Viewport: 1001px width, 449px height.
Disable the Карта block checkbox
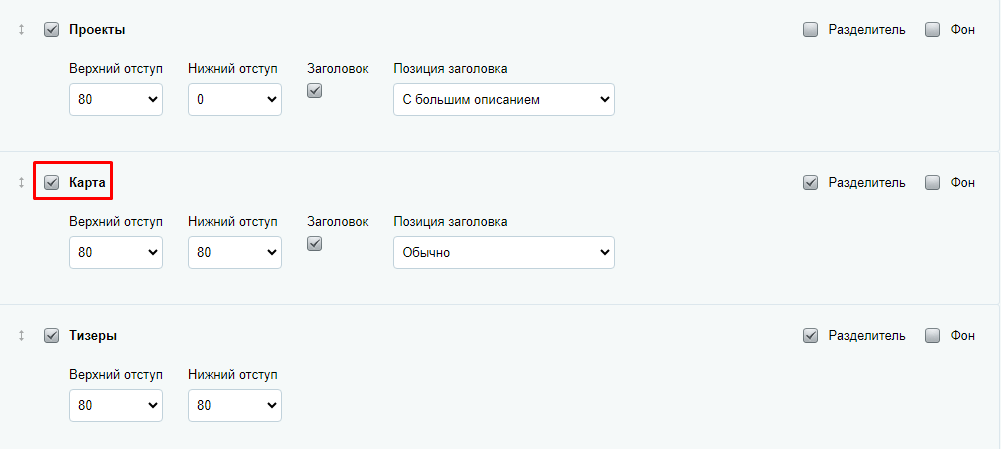(52, 183)
